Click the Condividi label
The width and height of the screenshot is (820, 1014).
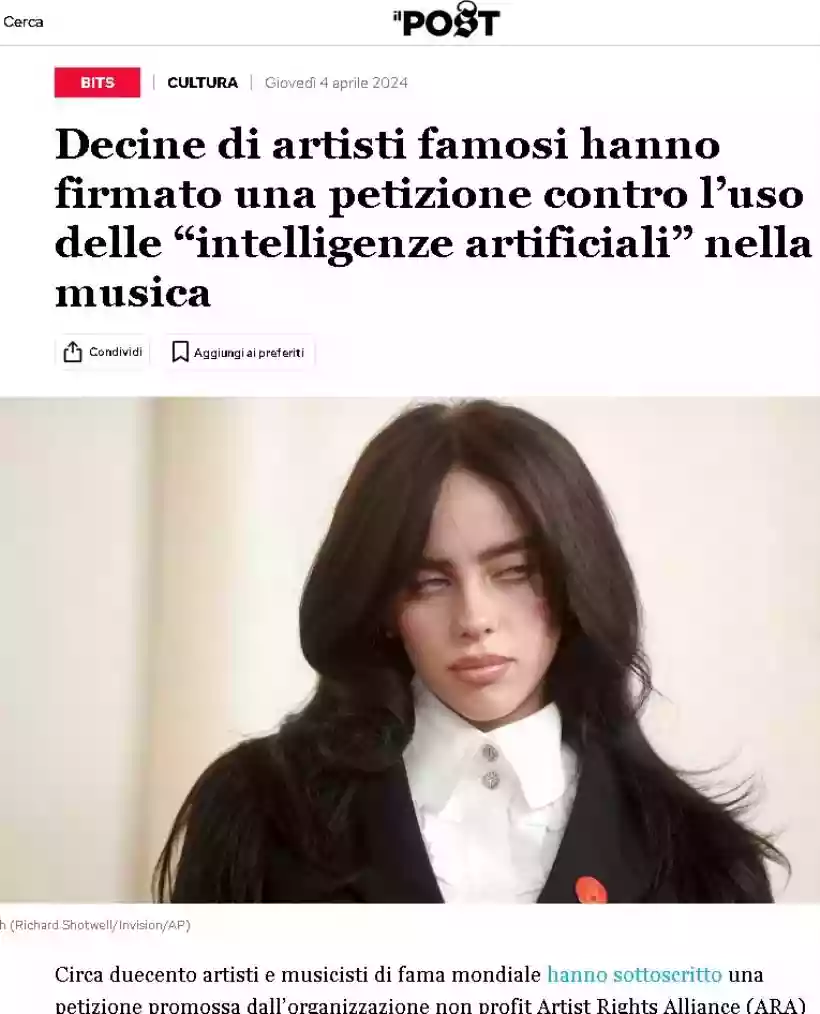(116, 352)
